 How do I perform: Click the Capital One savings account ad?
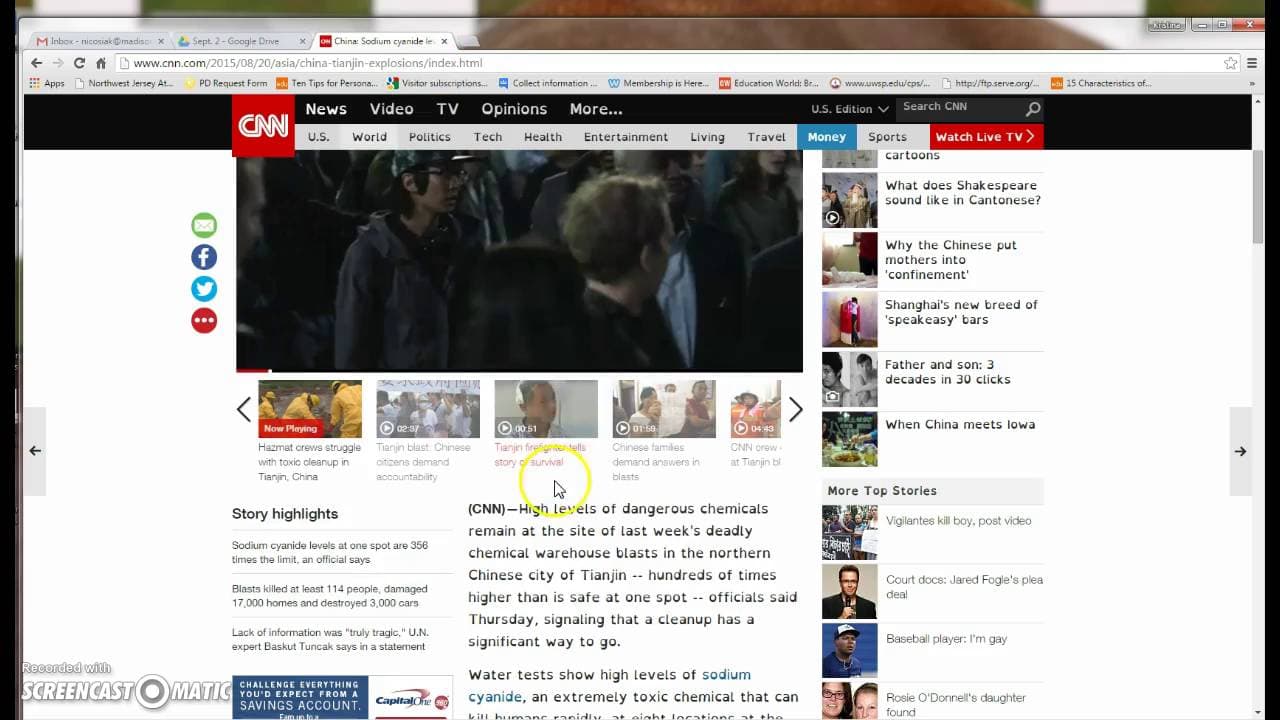click(x=342, y=698)
